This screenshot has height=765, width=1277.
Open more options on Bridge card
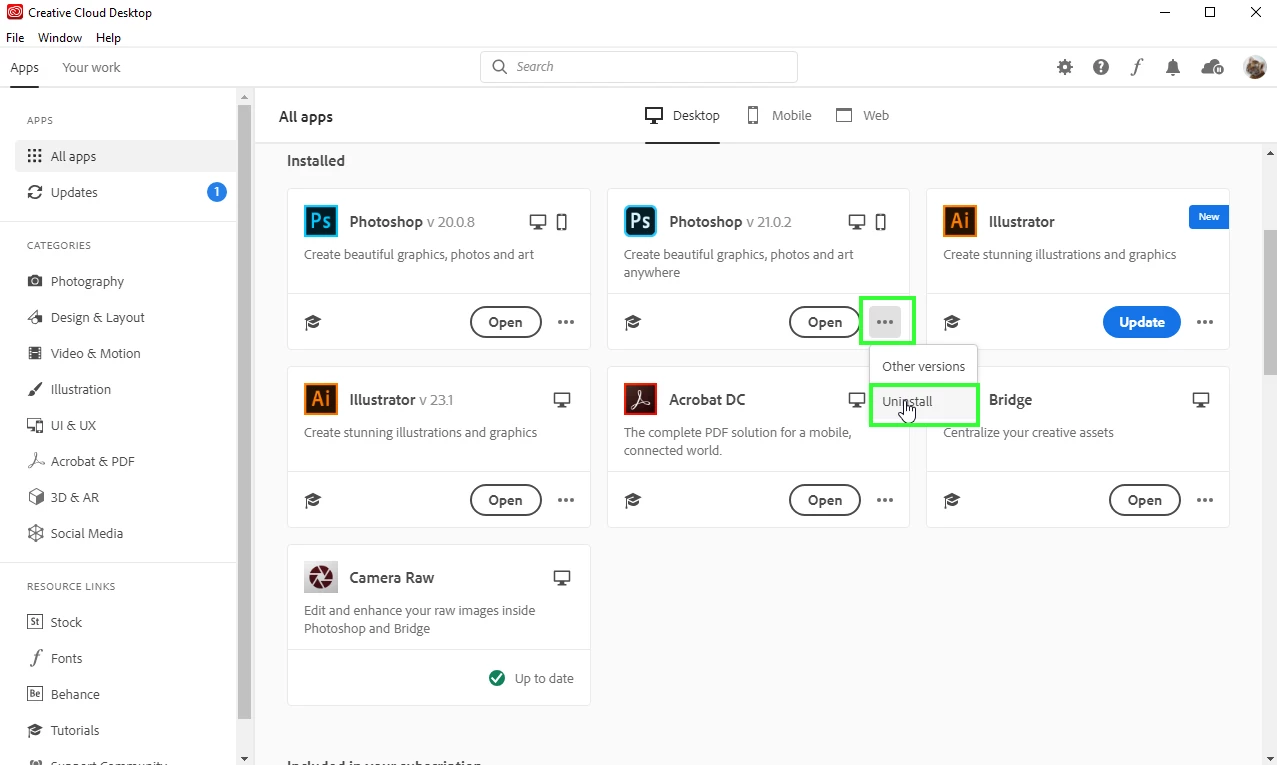coord(1205,500)
